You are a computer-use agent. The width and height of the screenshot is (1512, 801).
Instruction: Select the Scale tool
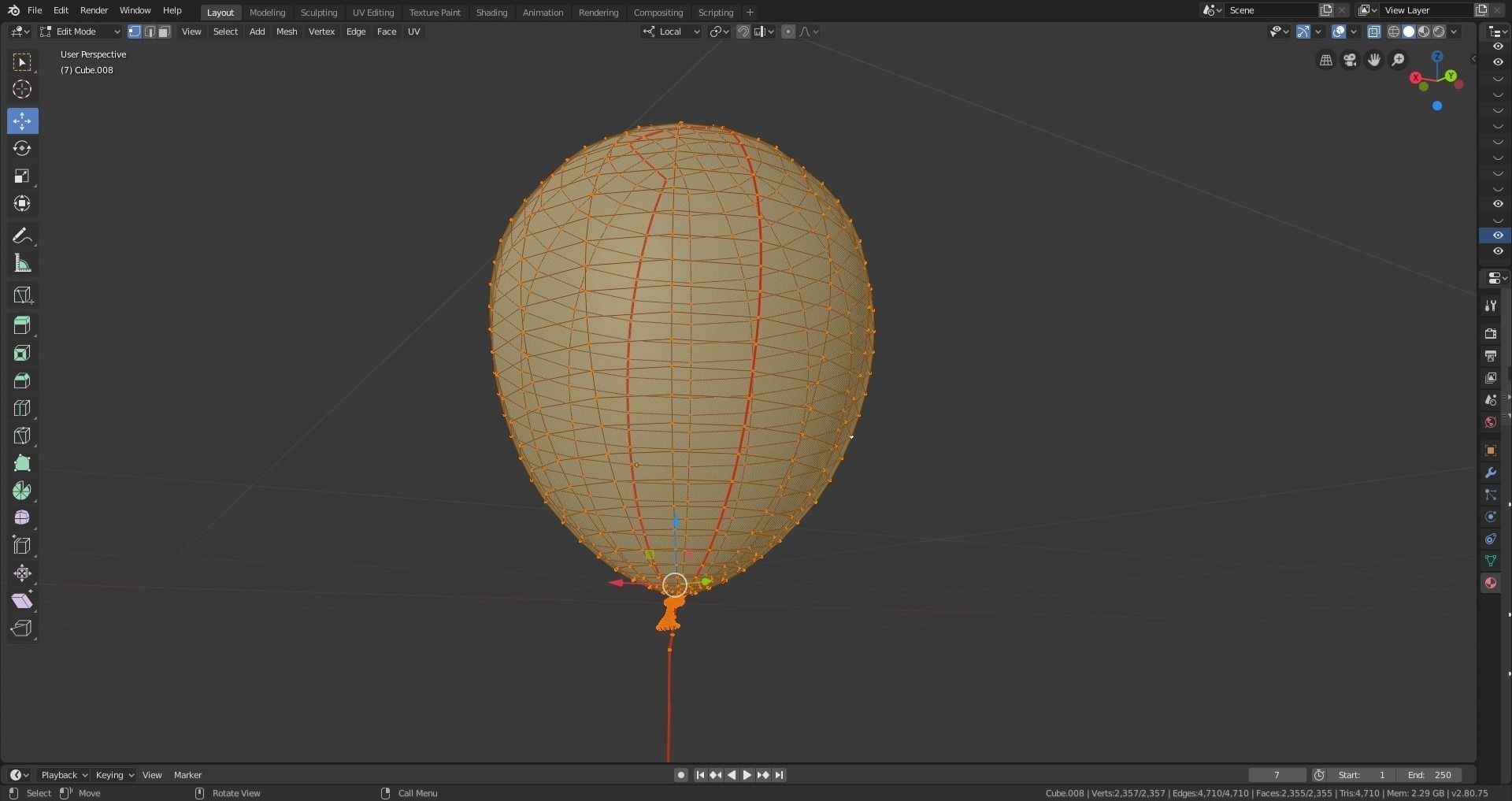tap(22, 176)
